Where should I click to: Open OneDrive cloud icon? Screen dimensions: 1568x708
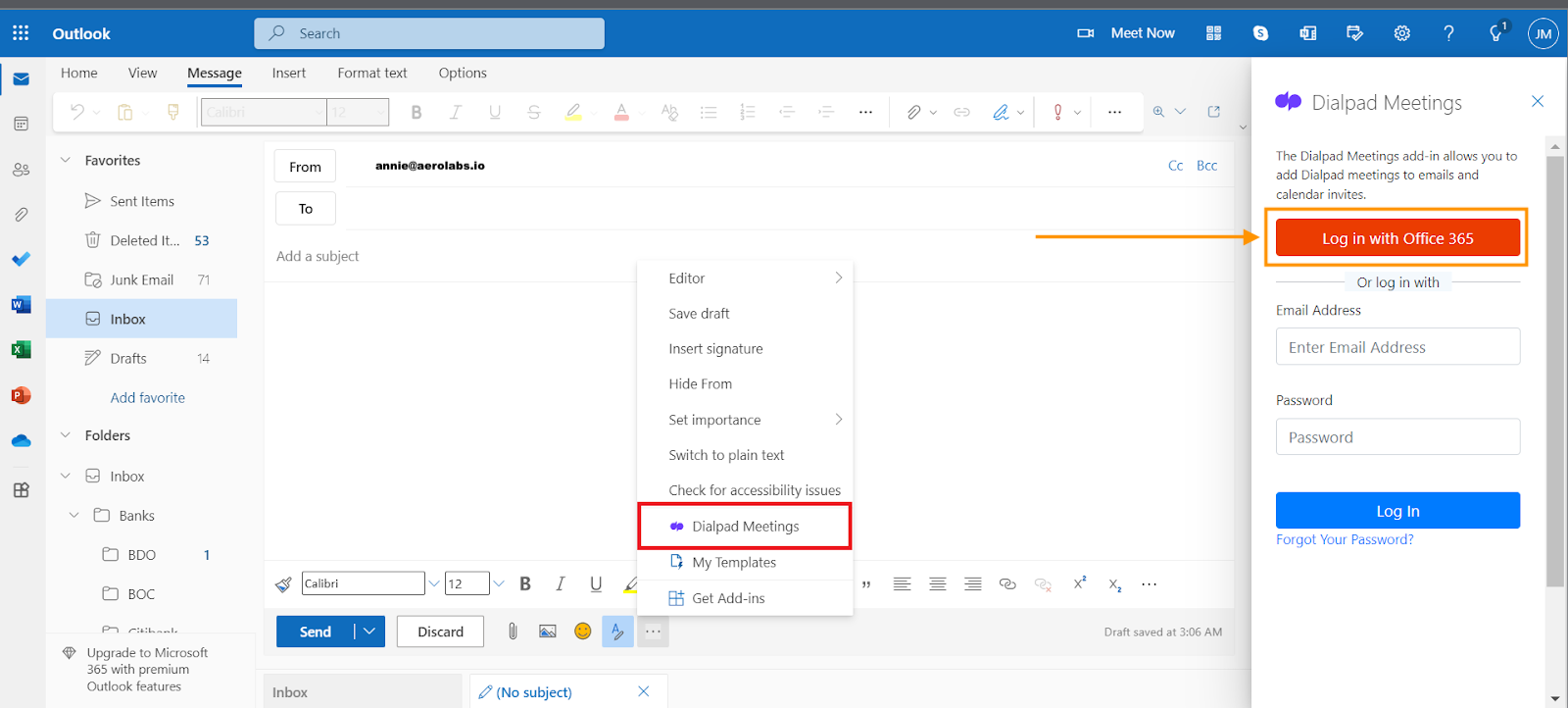tap(21, 440)
